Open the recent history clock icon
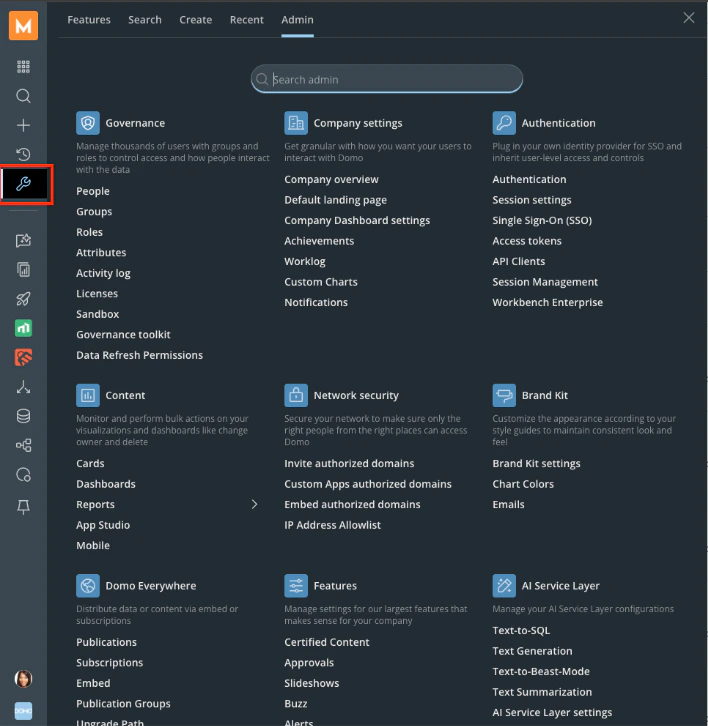This screenshot has height=726, width=708. point(23,154)
